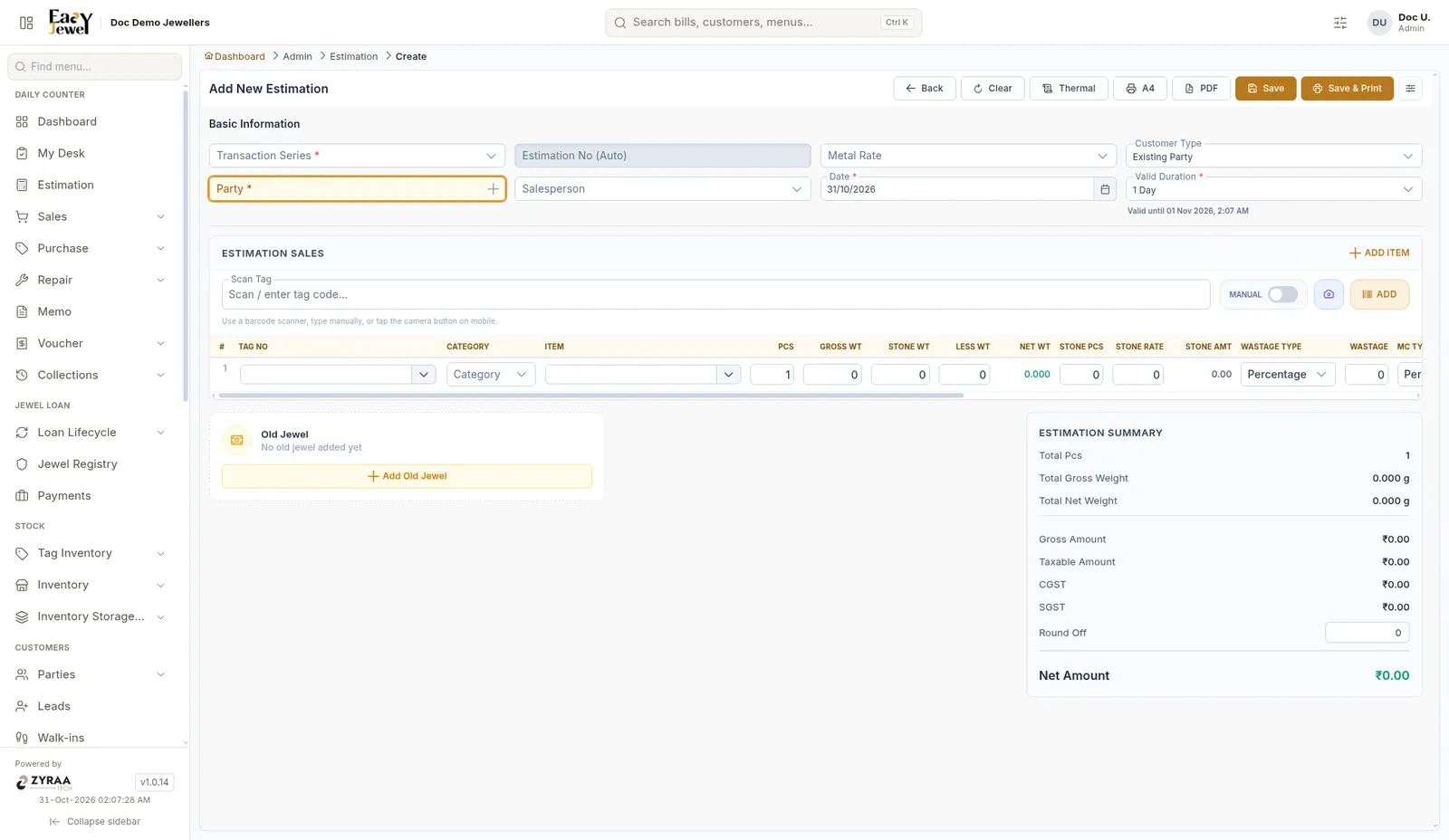Viewport: 1449px width, 840px height.
Task: Click the global search bar
Action: [x=763, y=23]
